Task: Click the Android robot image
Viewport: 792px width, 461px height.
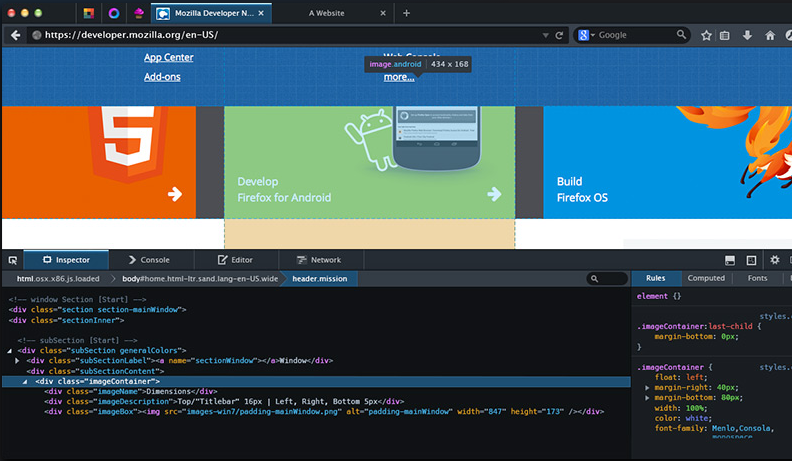Action: tap(371, 139)
